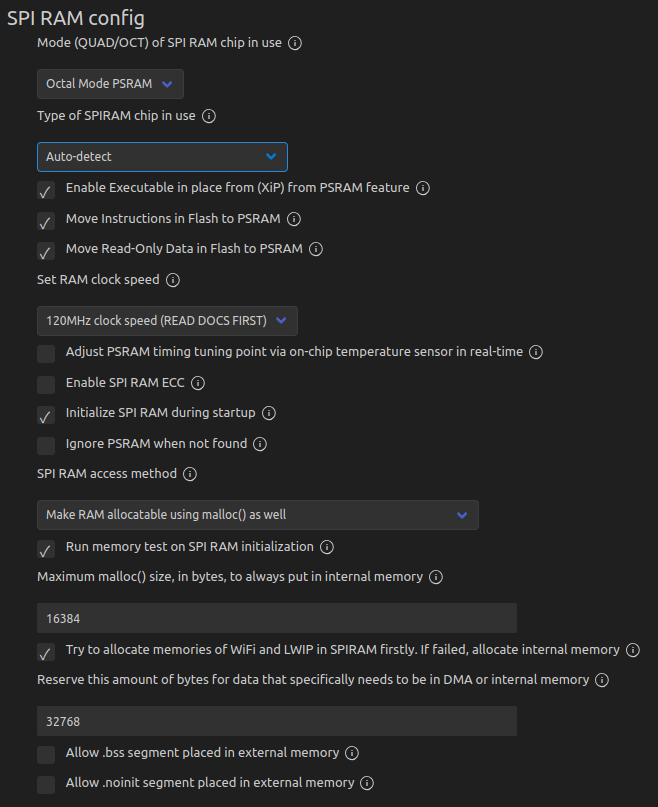Show info for Ignore PSRAM when not found
The image size is (658, 807).
259,444
